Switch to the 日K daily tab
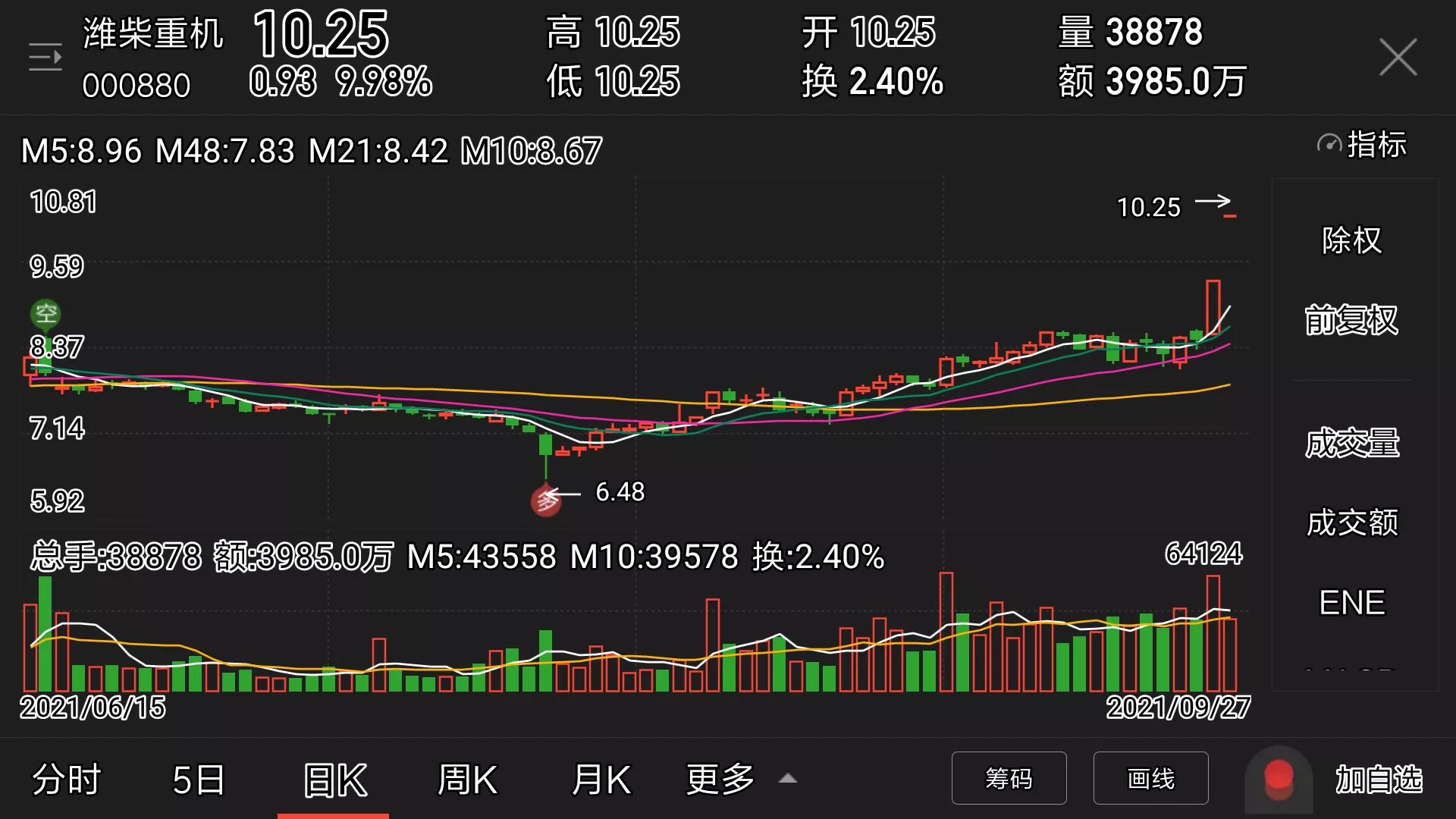 334,780
